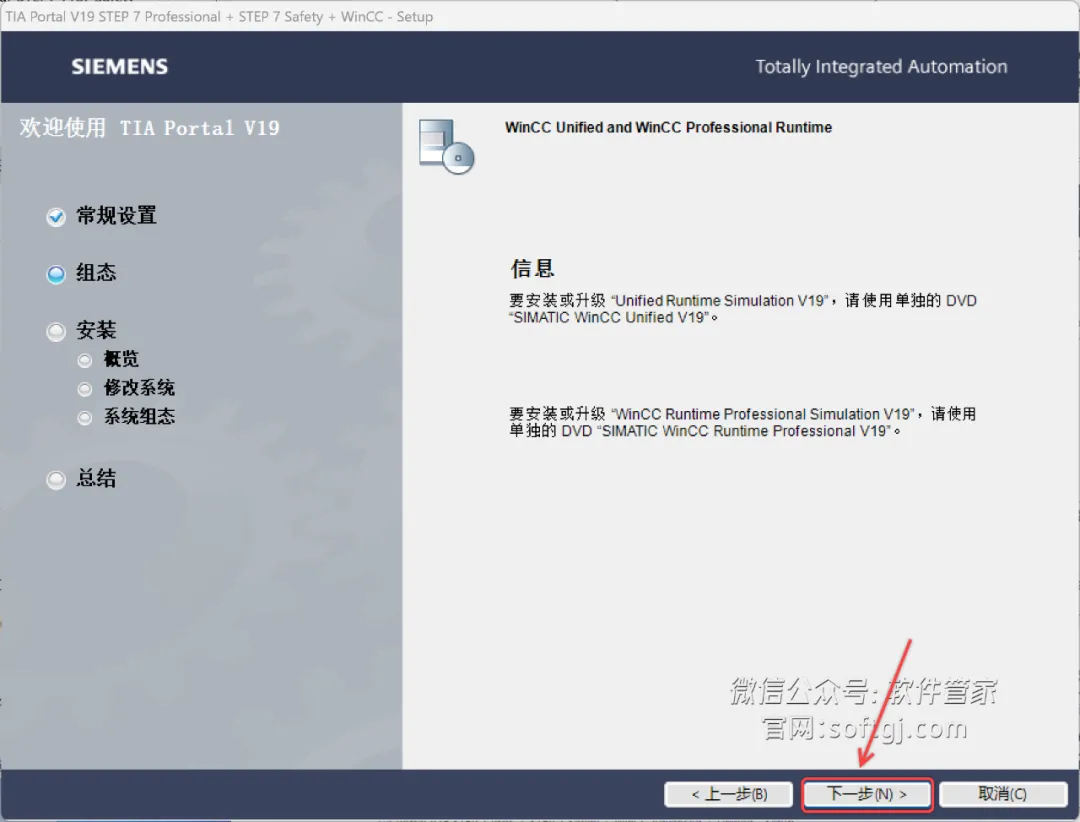The width and height of the screenshot is (1080, 822).
Task: Select the 常规设置 step checkmark indicator
Action: pyautogui.click(x=56, y=217)
